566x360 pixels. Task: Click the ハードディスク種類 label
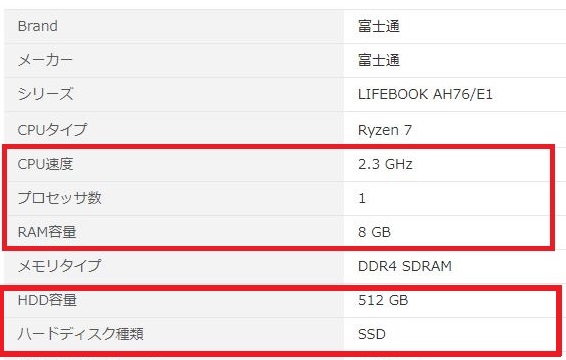[80, 334]
